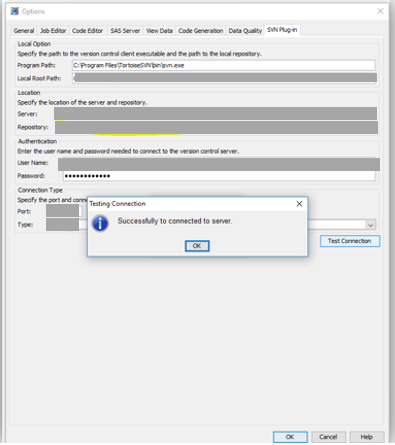The height and width of the screenshot is (445, 395).
Task: Click the Program Path input field
Action: [224, 65]
